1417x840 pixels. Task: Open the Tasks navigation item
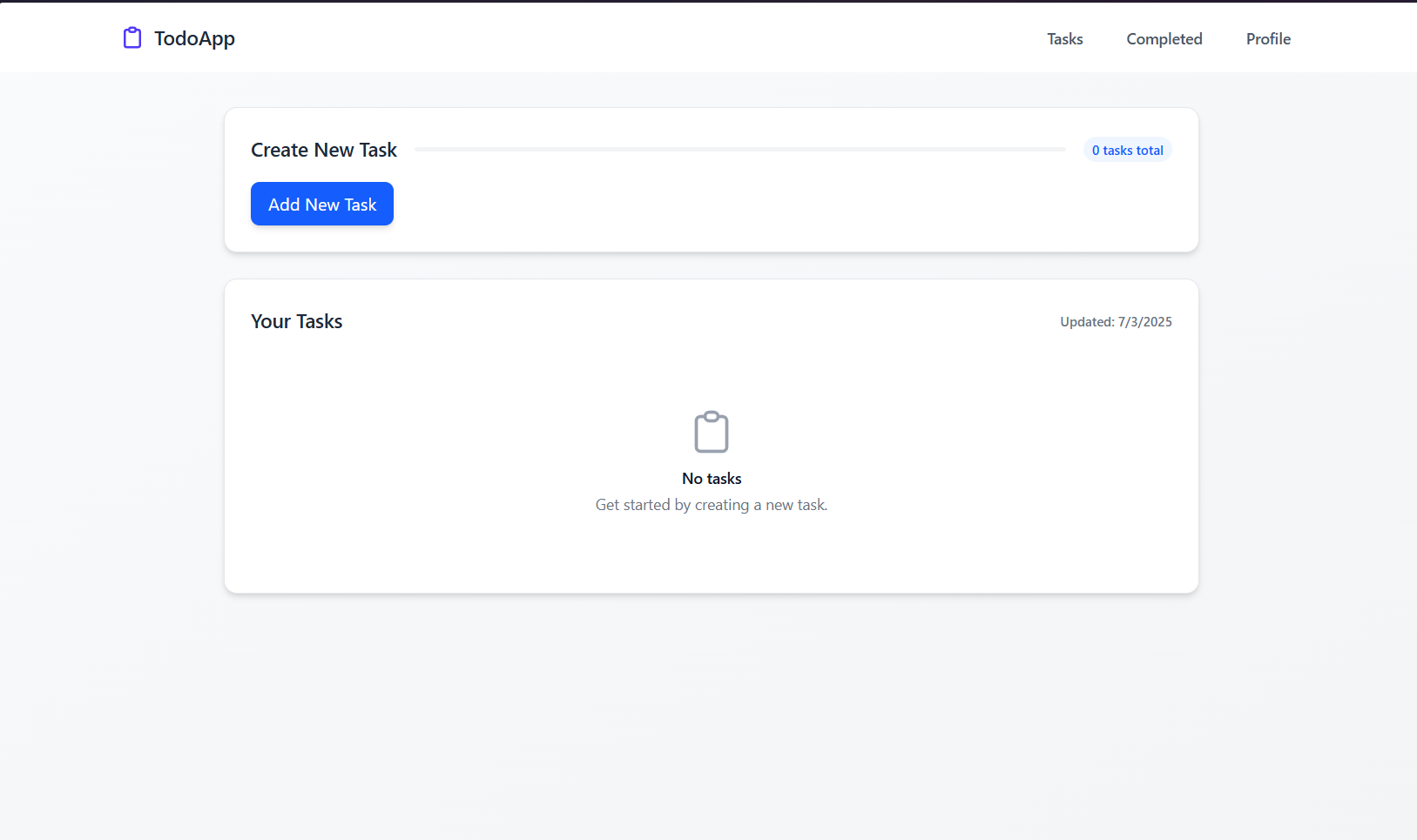coord(1064,39)
